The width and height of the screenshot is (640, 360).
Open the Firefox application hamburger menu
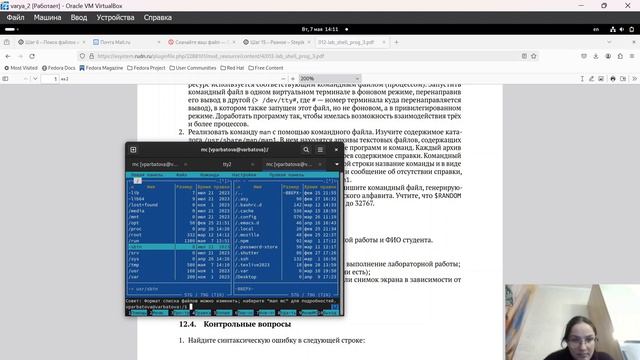pyautogui.click(x=632, y=56)
